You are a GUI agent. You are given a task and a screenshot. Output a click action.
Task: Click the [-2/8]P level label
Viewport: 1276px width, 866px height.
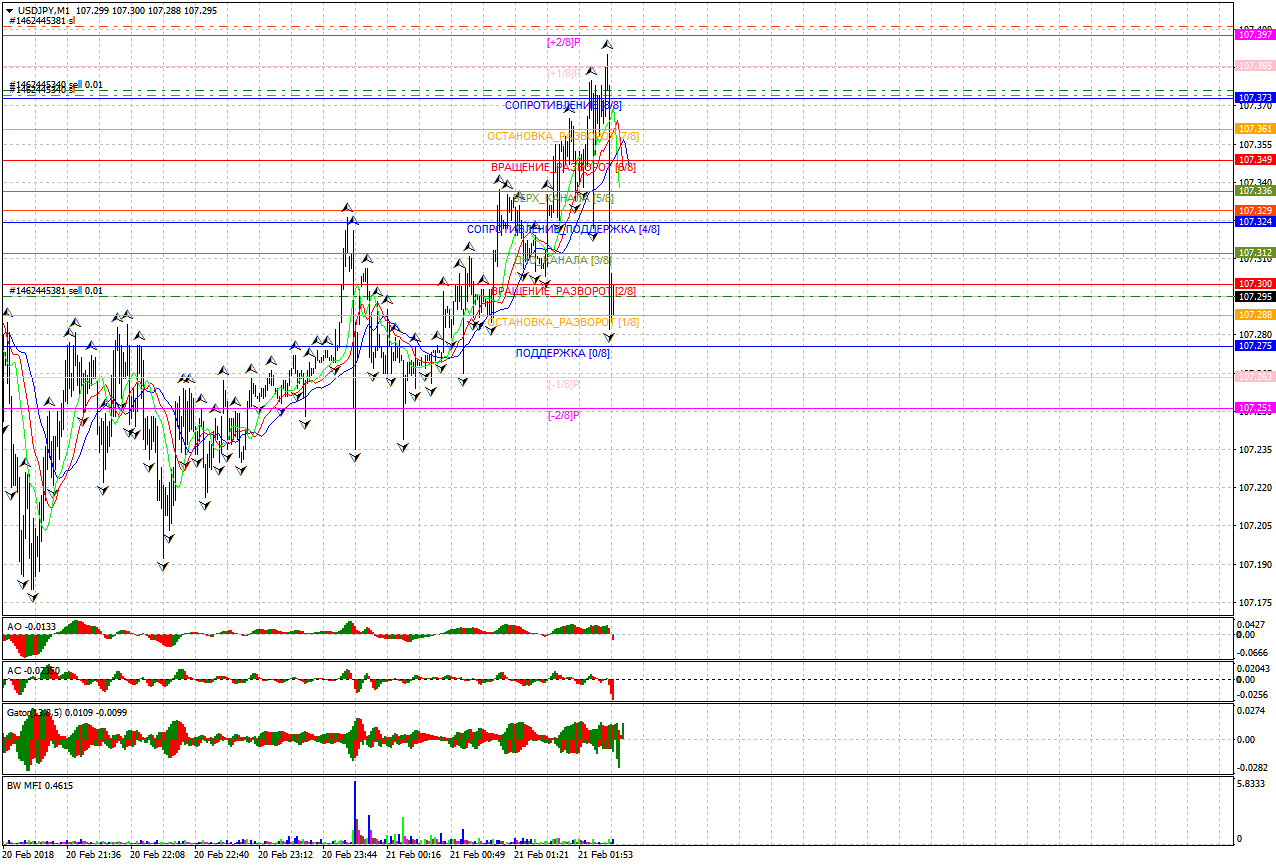point(564,415)
